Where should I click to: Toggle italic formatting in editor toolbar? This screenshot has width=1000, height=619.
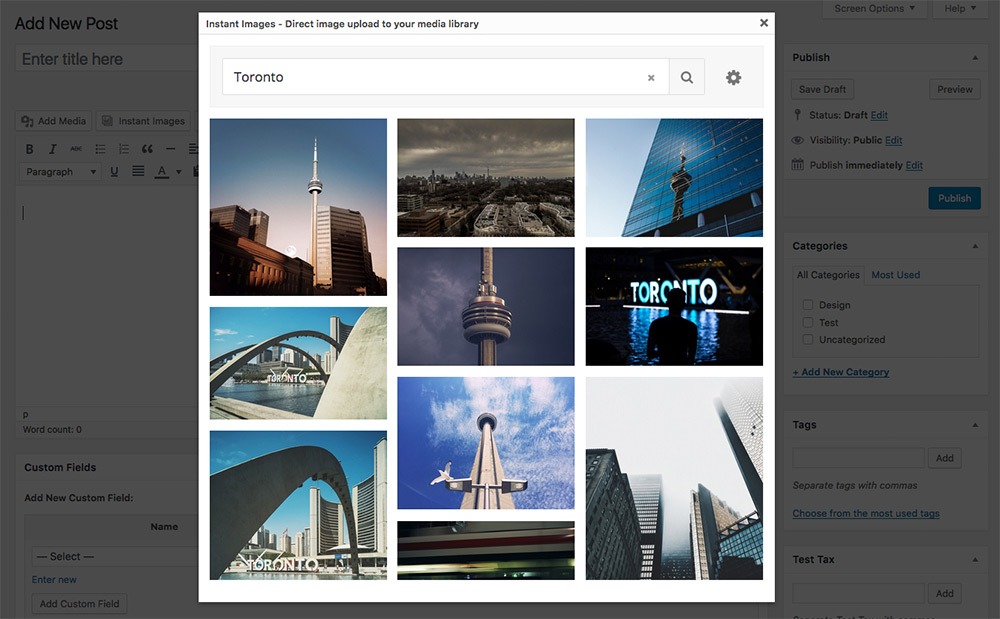[52, 149]
